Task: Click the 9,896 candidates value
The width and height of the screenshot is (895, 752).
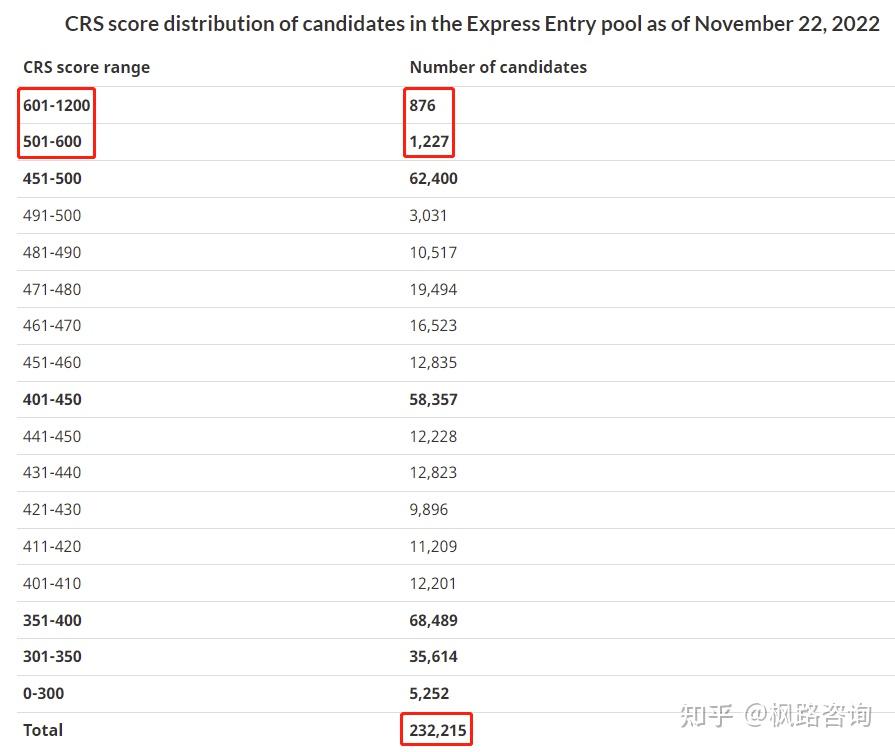Action: (x=429, y=510)
